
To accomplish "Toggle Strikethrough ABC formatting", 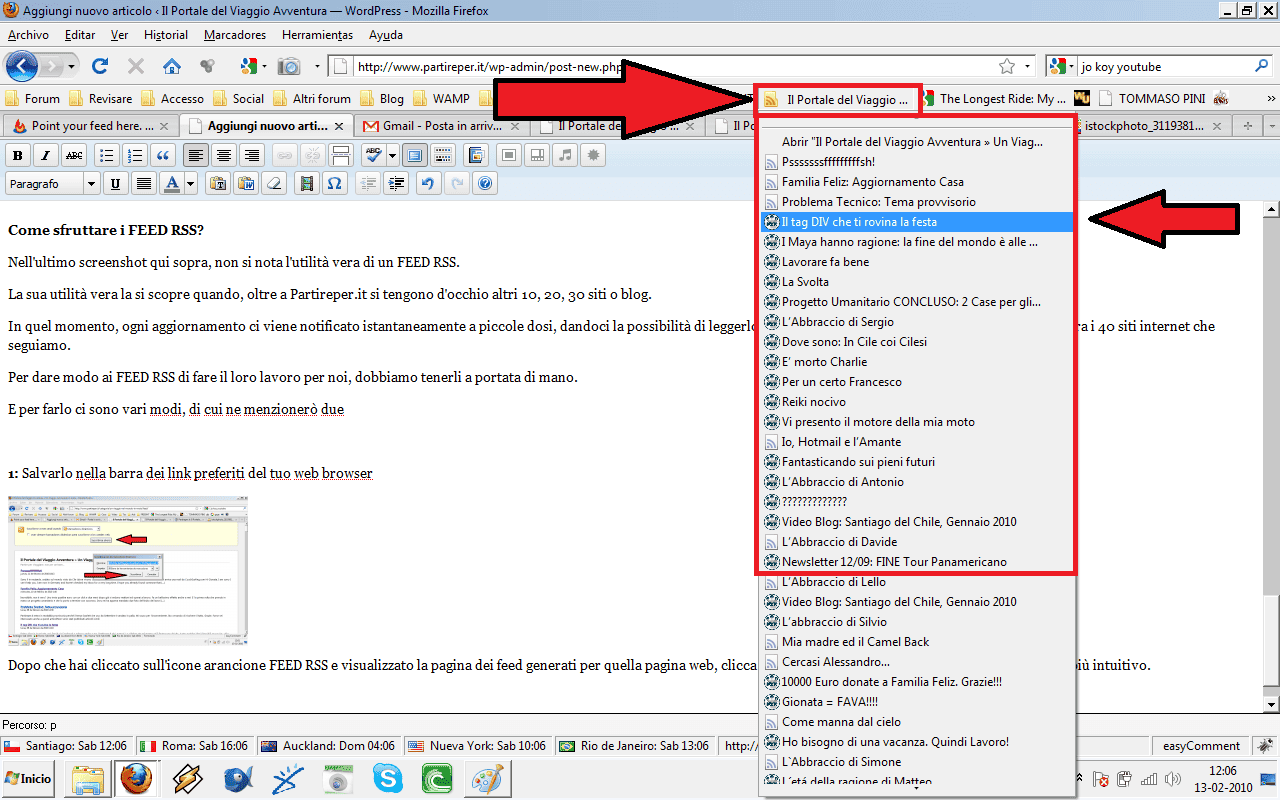I will 73,155.
